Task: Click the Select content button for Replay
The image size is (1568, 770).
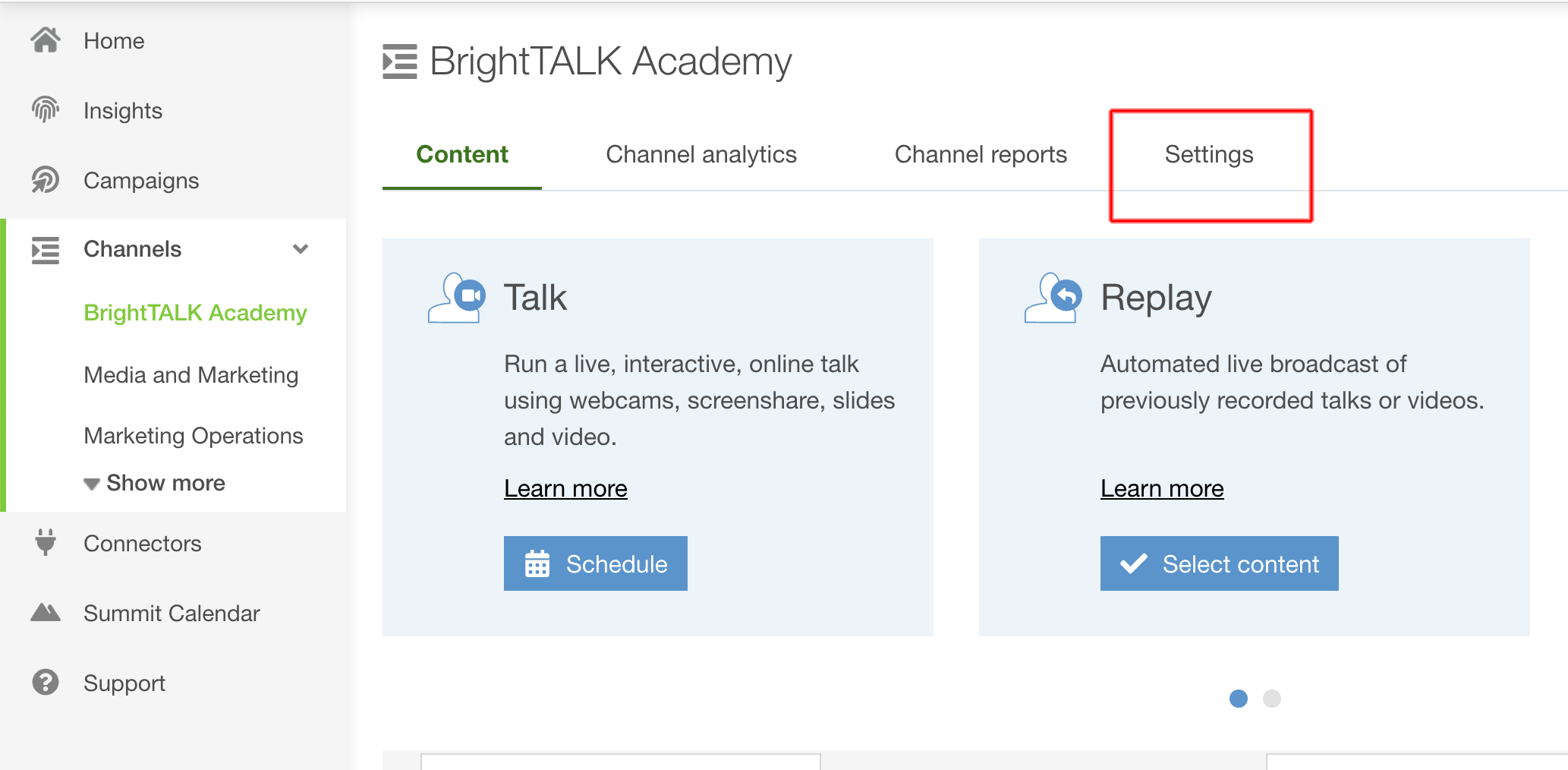Action: point(1220,563)
